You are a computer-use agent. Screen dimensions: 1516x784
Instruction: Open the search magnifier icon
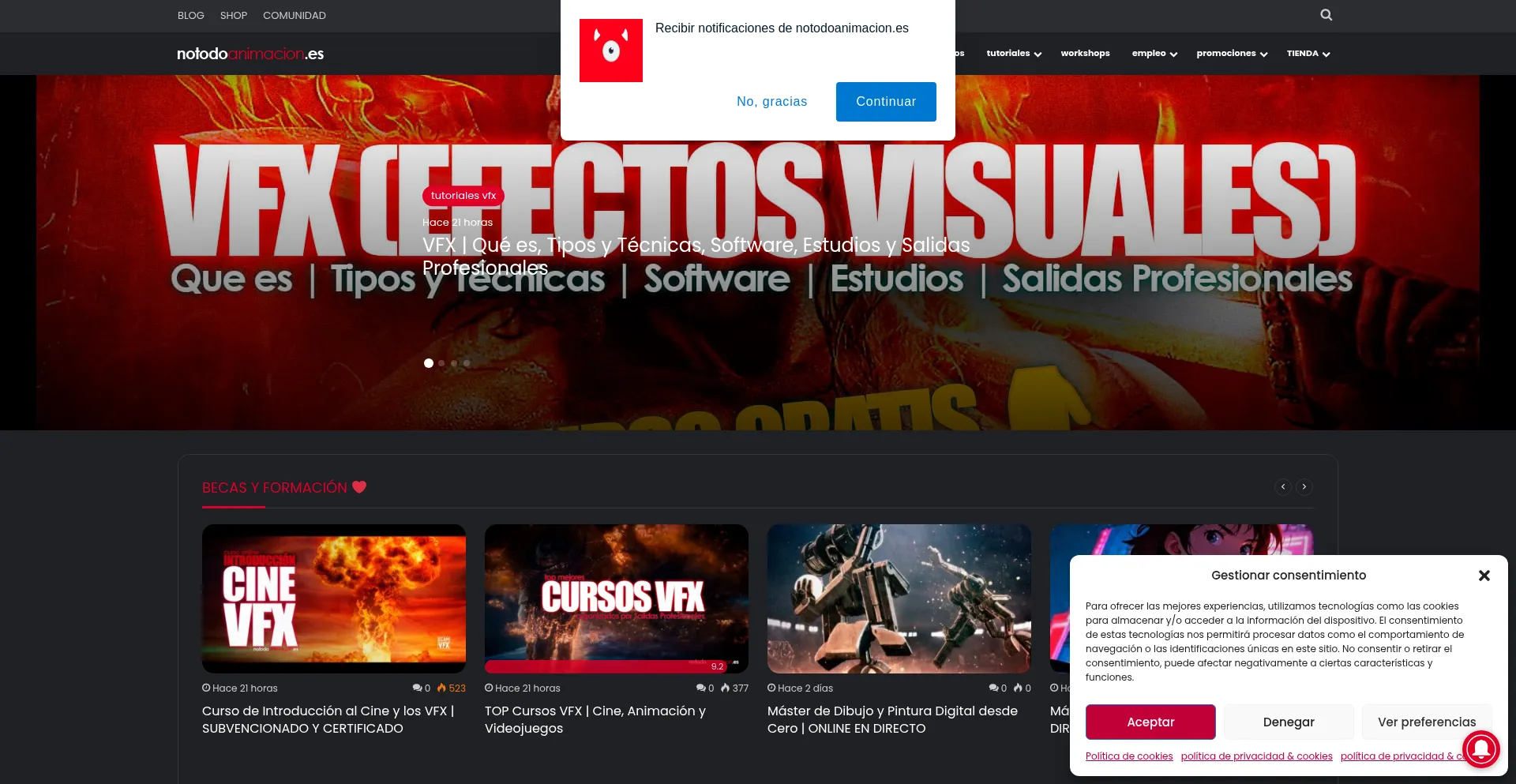(1326, 15)
